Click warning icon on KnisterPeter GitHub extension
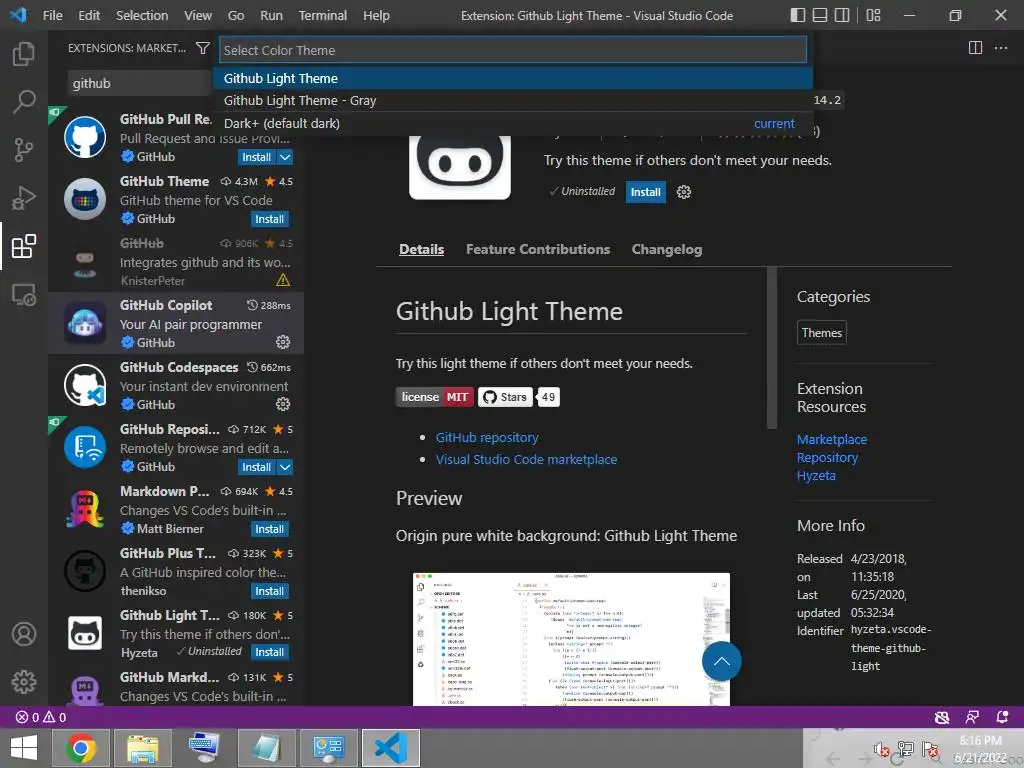The height and width of the screenshot is (768, 1024). point(283,280)
